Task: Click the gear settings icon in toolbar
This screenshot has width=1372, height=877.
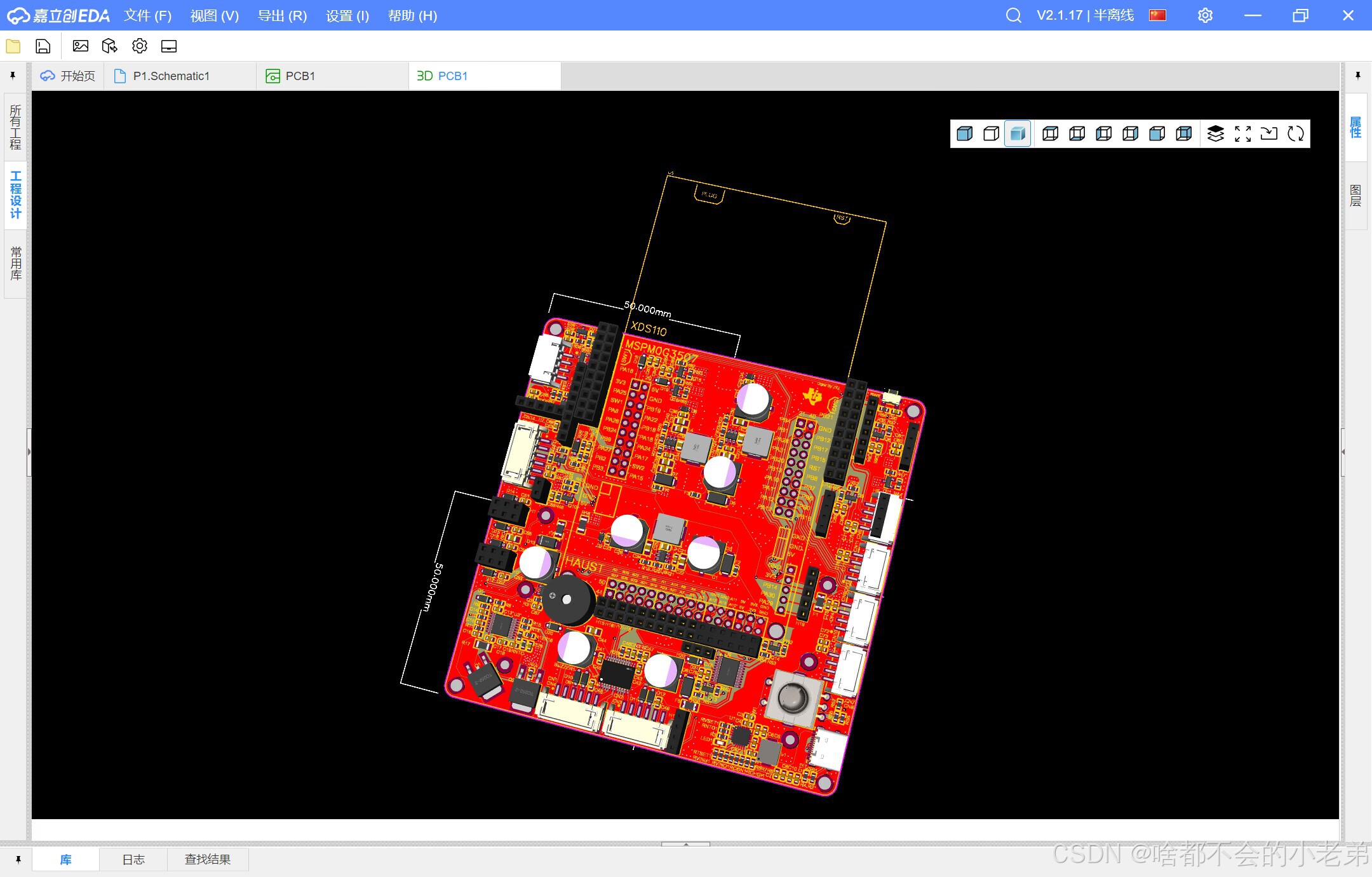Action: click(140, 46)
